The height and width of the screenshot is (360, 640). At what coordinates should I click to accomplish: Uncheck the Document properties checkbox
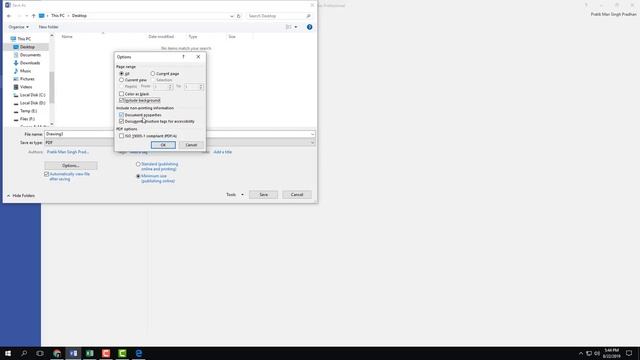(x=122, y=115)
